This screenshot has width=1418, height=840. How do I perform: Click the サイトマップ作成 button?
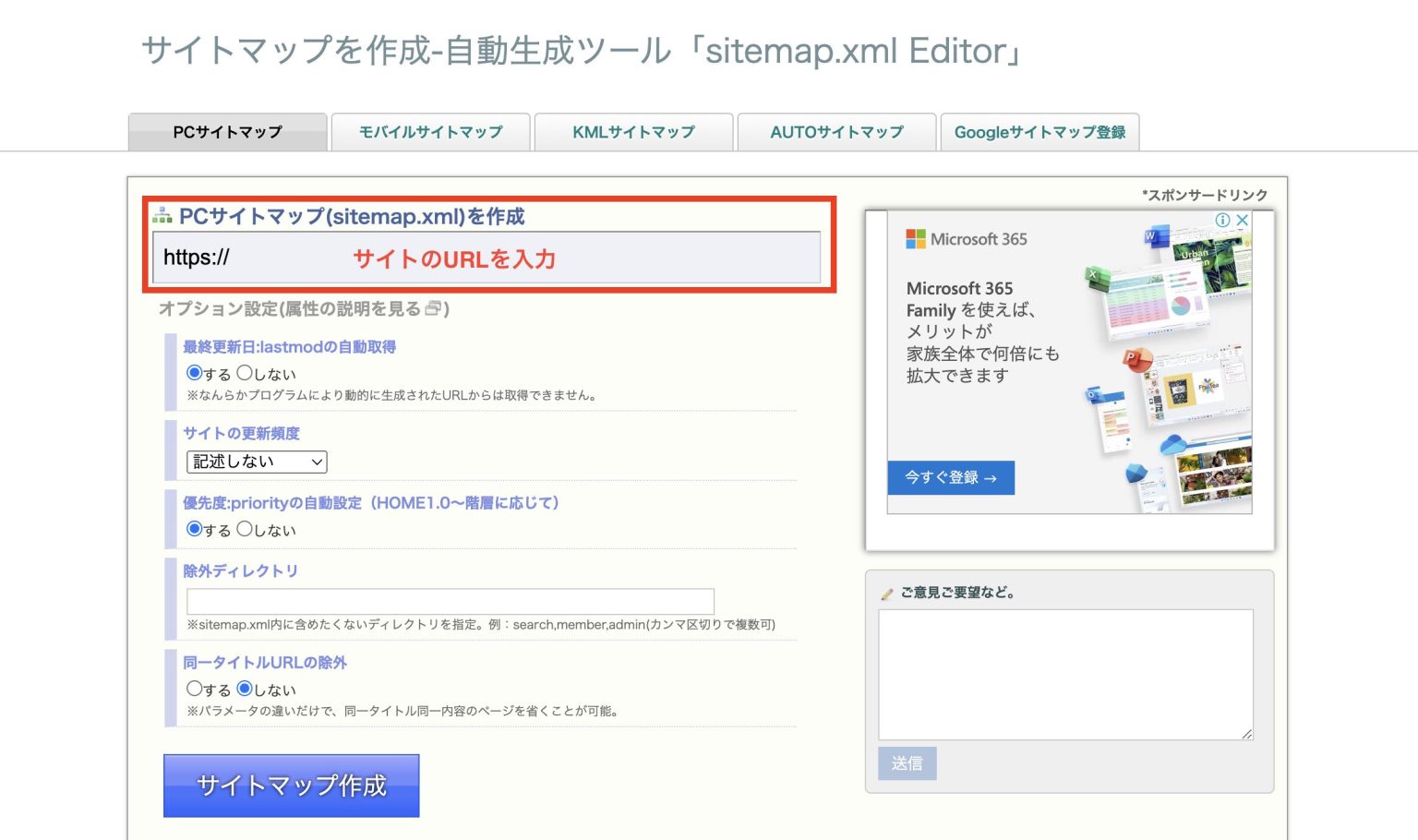pos(291,786)
